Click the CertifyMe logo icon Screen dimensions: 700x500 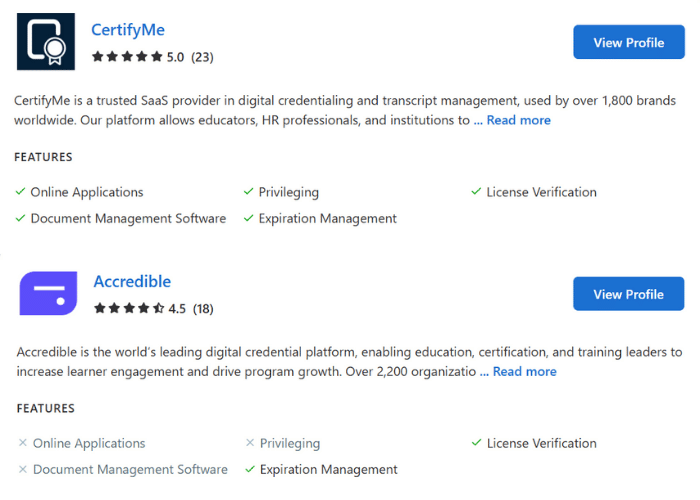click(46, 42)
